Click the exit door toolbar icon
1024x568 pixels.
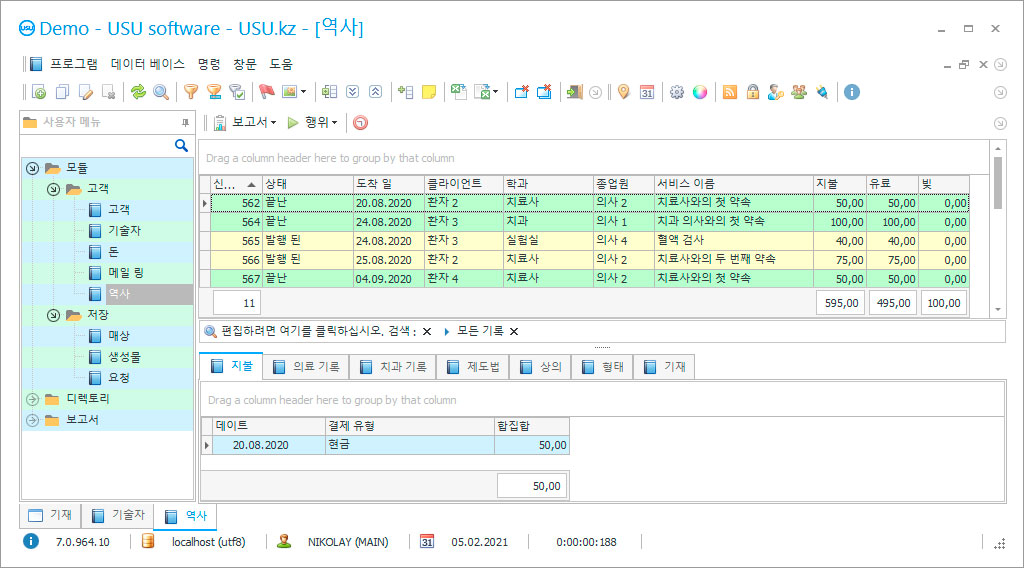[574, 92]
